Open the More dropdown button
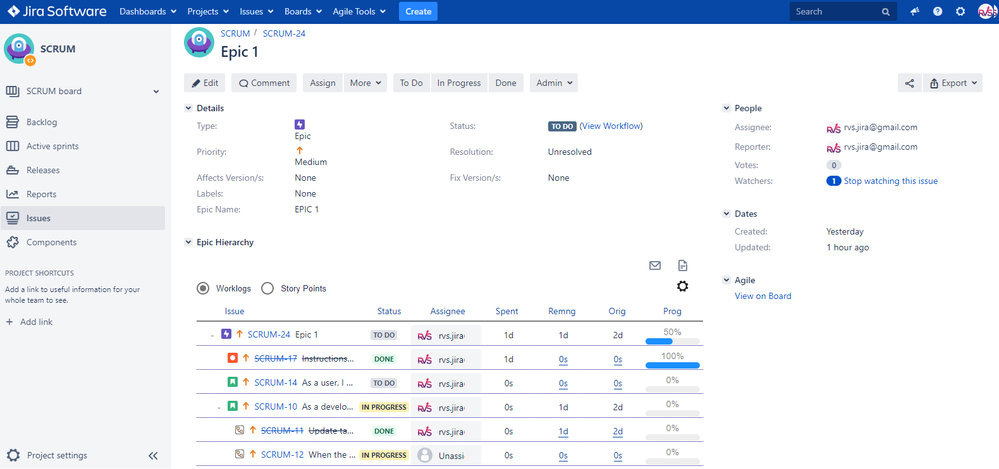This screenshot has width=999, height=469. [366, 83]
